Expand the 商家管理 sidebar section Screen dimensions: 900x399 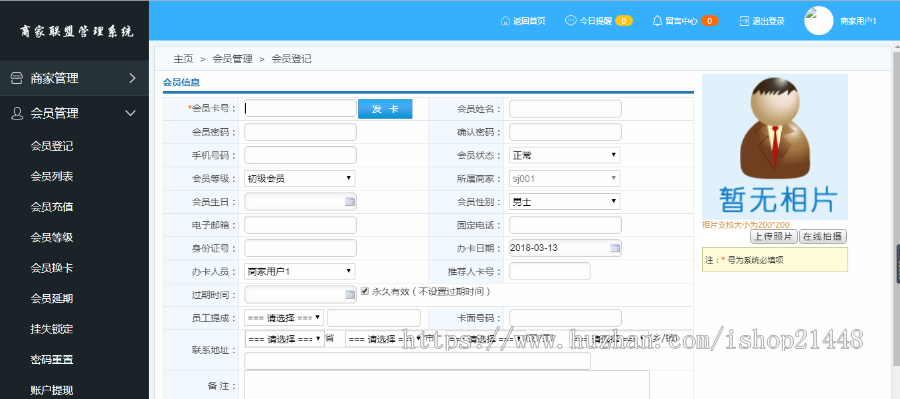(75, 78)
